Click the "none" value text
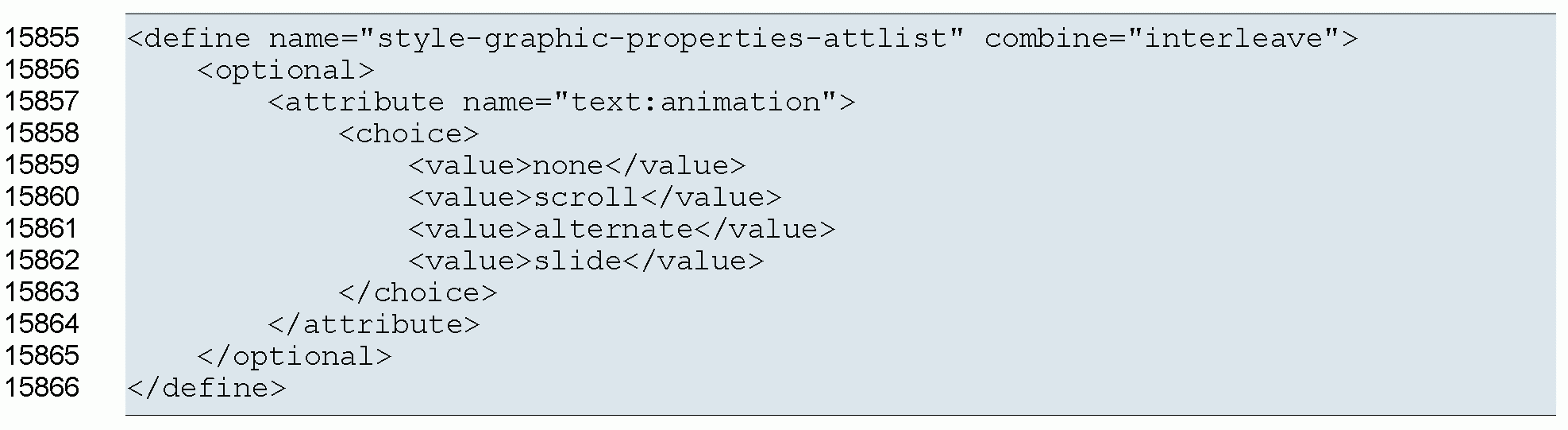Screen dimensions: 1568x430 click(x=568, y=165)
